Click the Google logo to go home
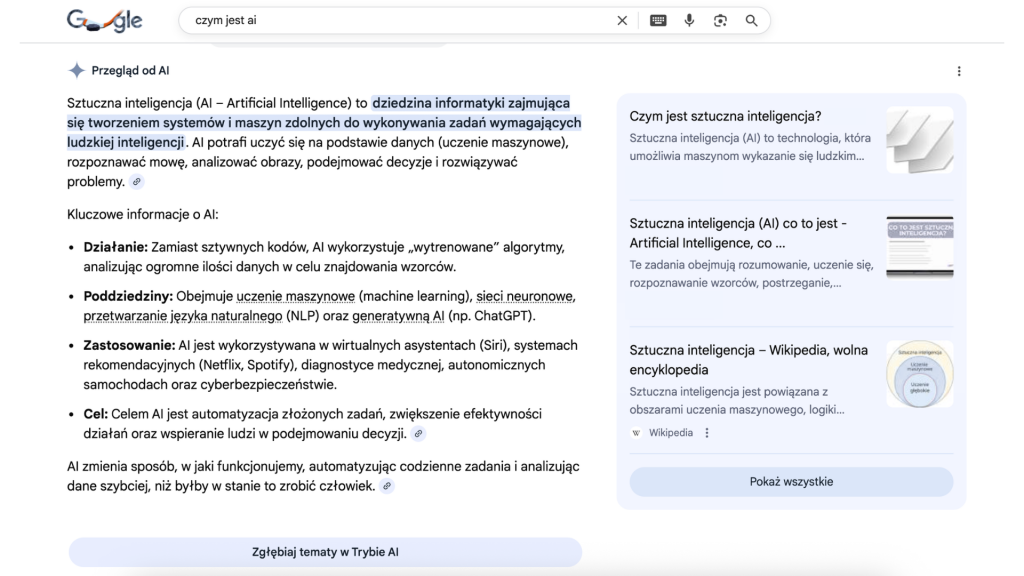Screen dimensions: 1024x576 104,19
